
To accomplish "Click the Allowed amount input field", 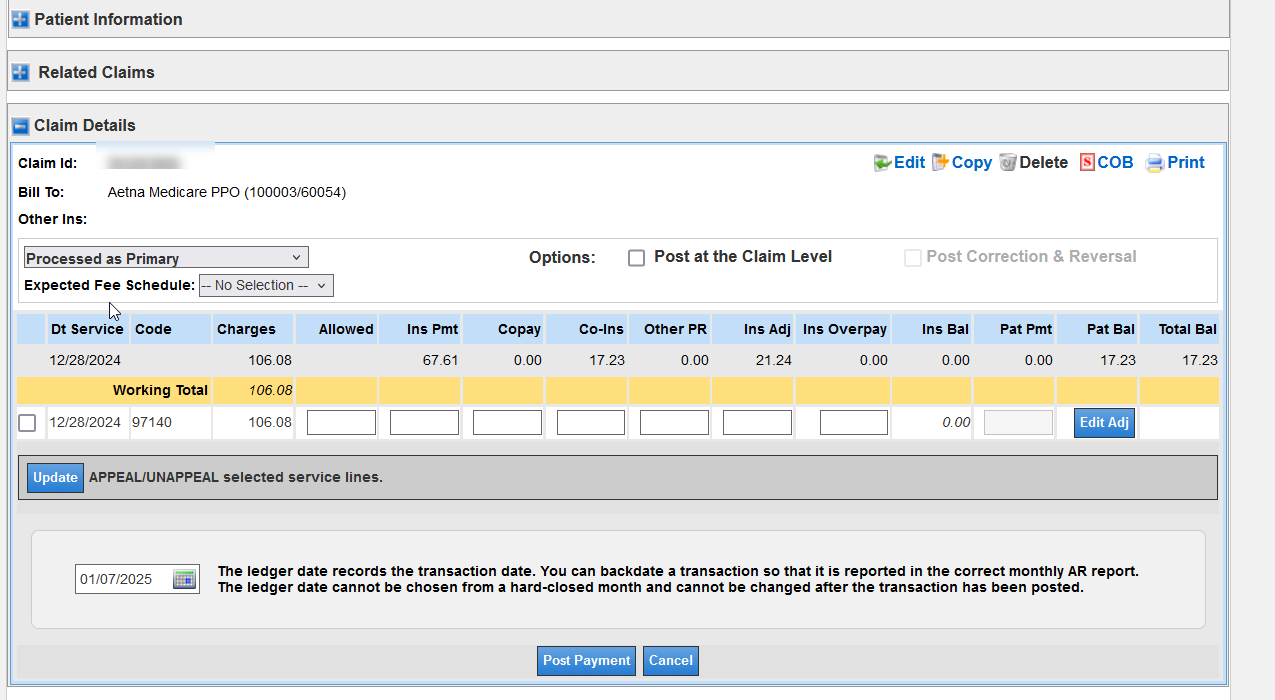I will tap(341, 423).
